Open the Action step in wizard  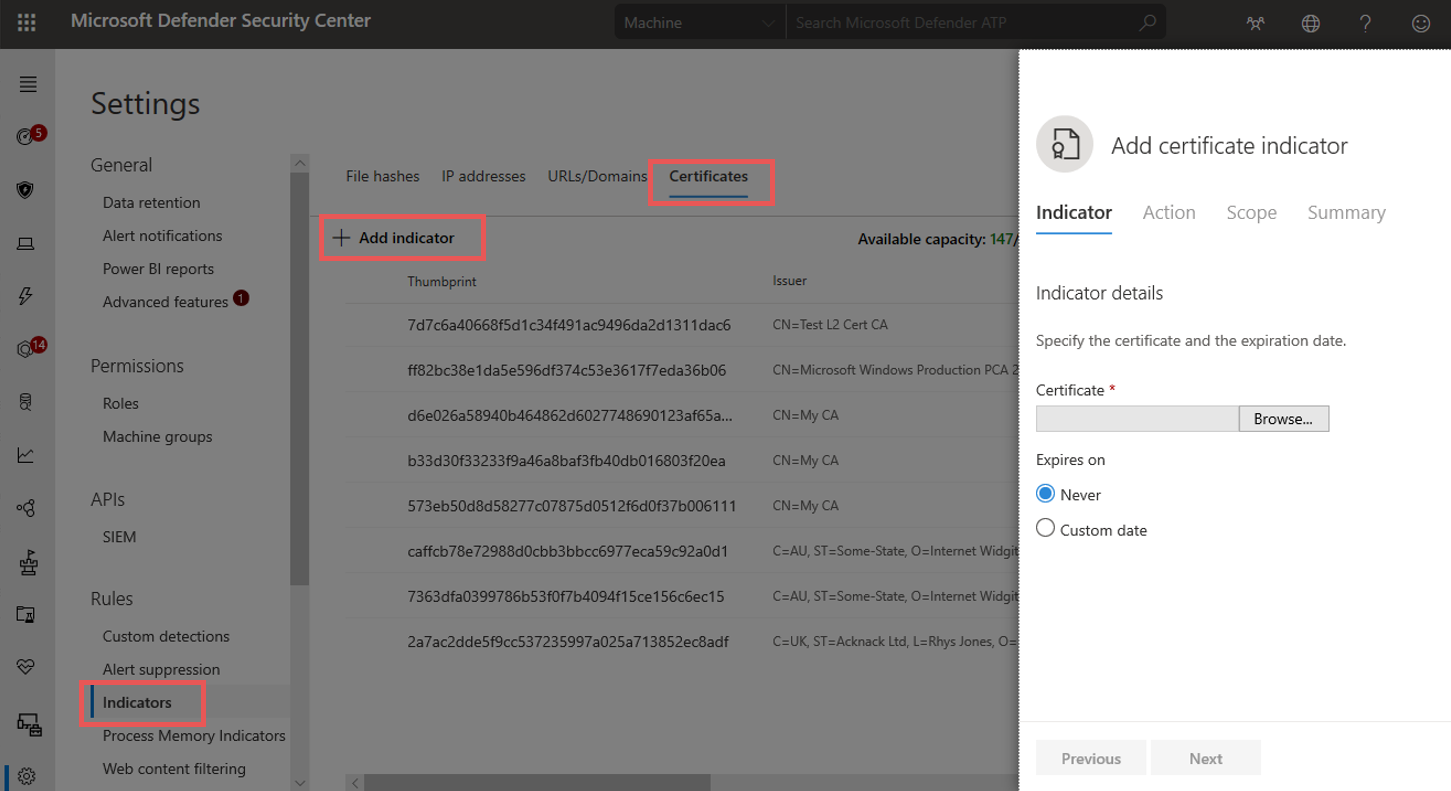point(1168,212)
